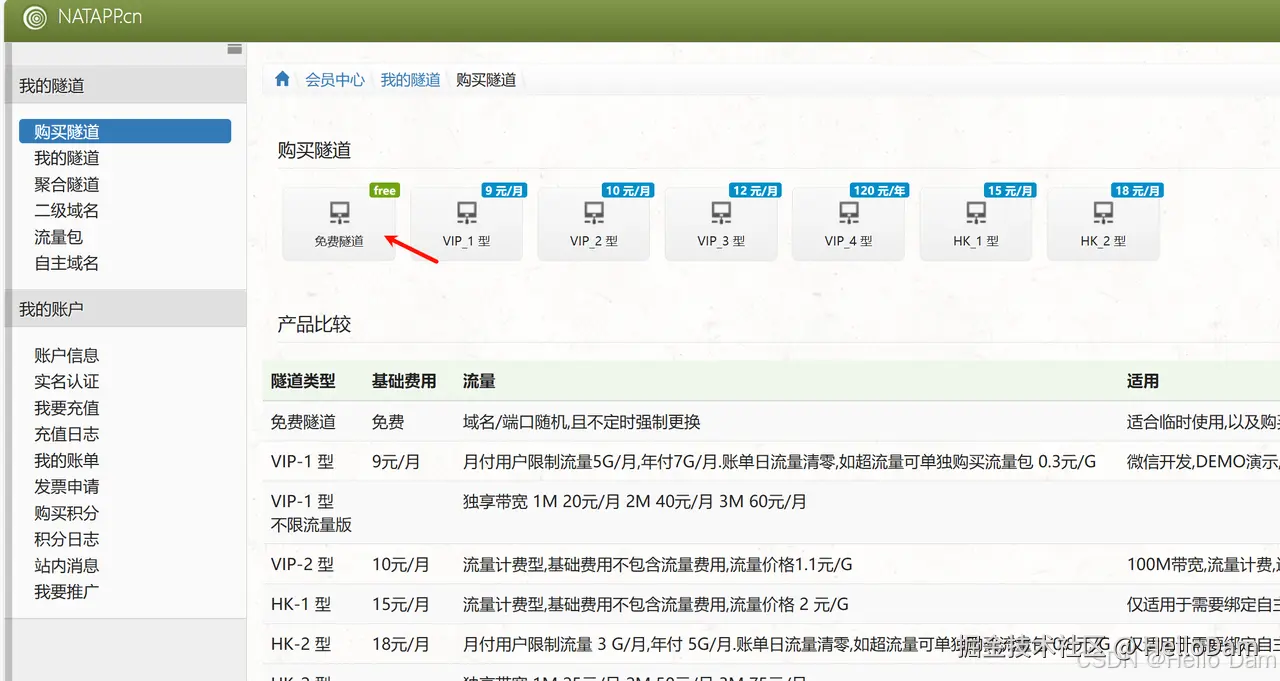1280x681 pixels.
Task: Open 二级域名 sidebar item
Action: [x=67, y=210]
